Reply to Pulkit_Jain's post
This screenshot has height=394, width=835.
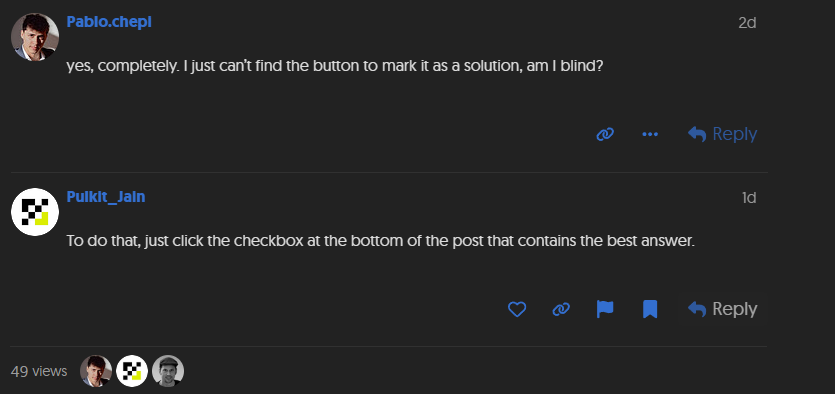point(722,309)
